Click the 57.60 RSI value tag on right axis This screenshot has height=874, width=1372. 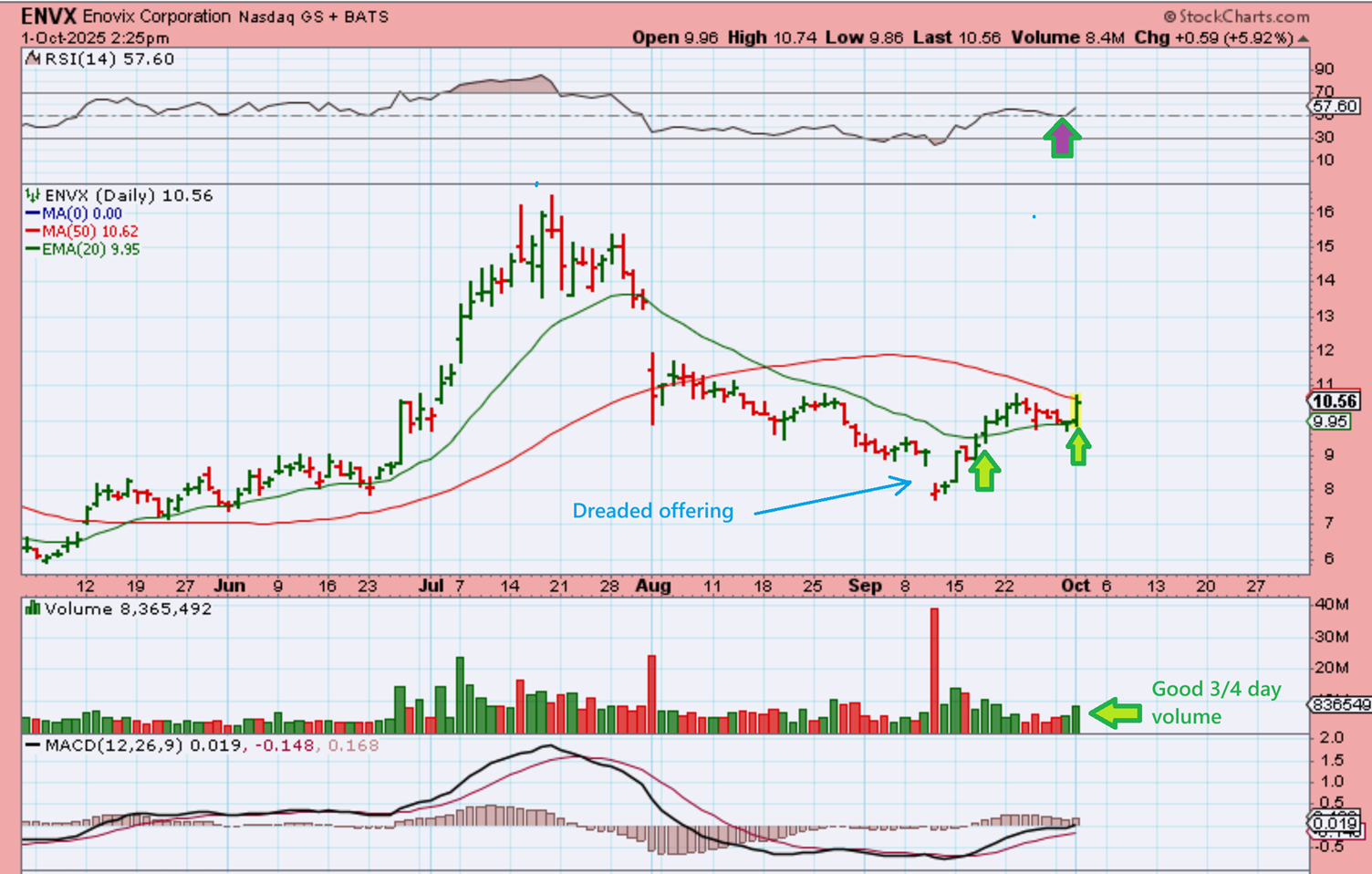point(1336,107)
